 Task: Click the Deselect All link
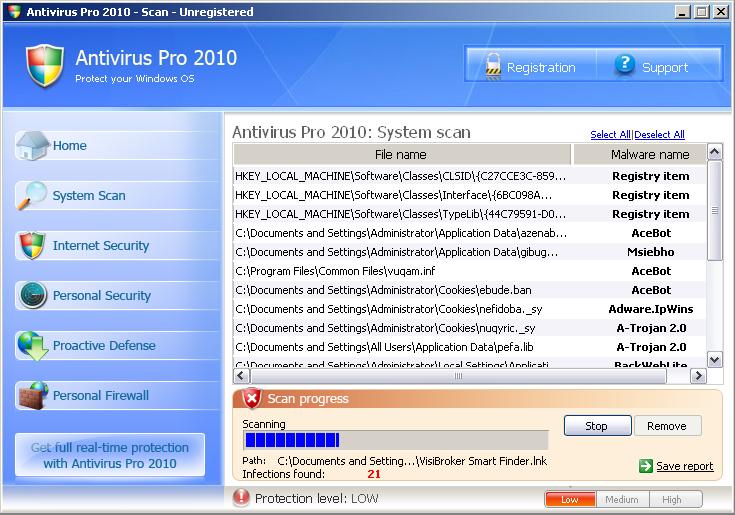(x=660, y=134)
